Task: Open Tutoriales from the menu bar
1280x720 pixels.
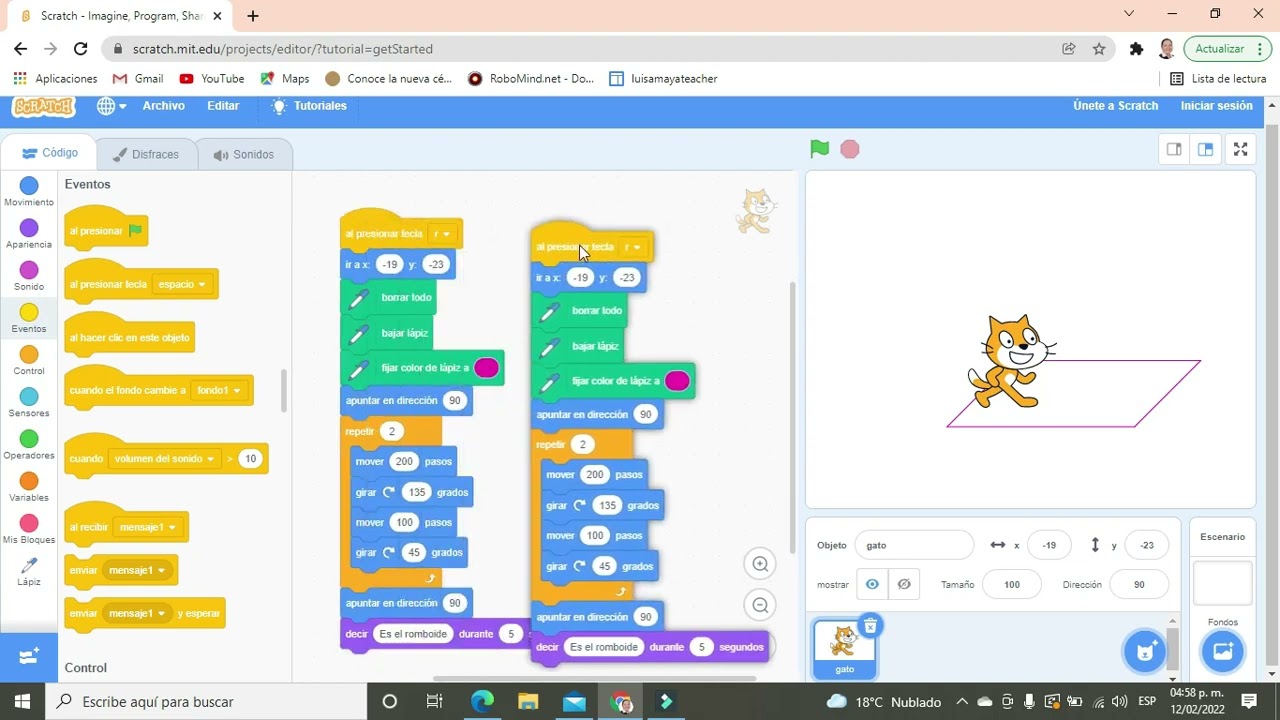Action: point(309,106)
